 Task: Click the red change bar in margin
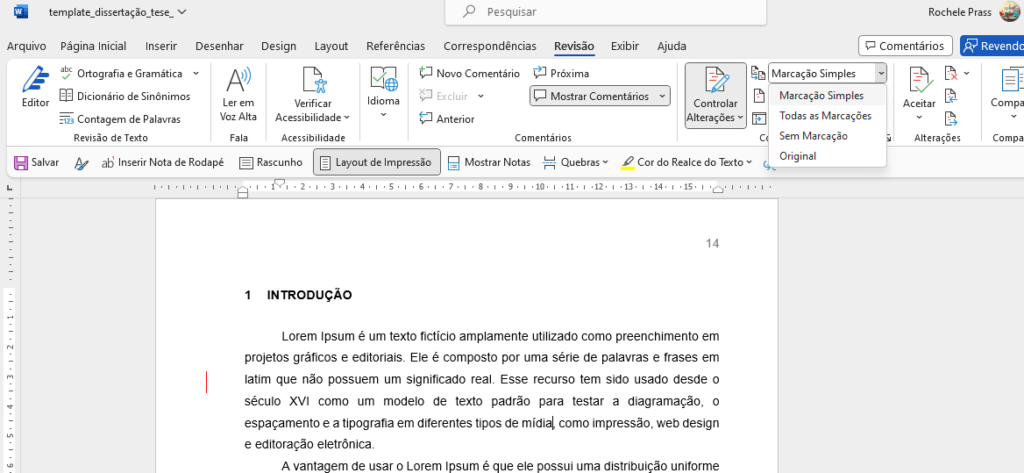coord(206,382)
